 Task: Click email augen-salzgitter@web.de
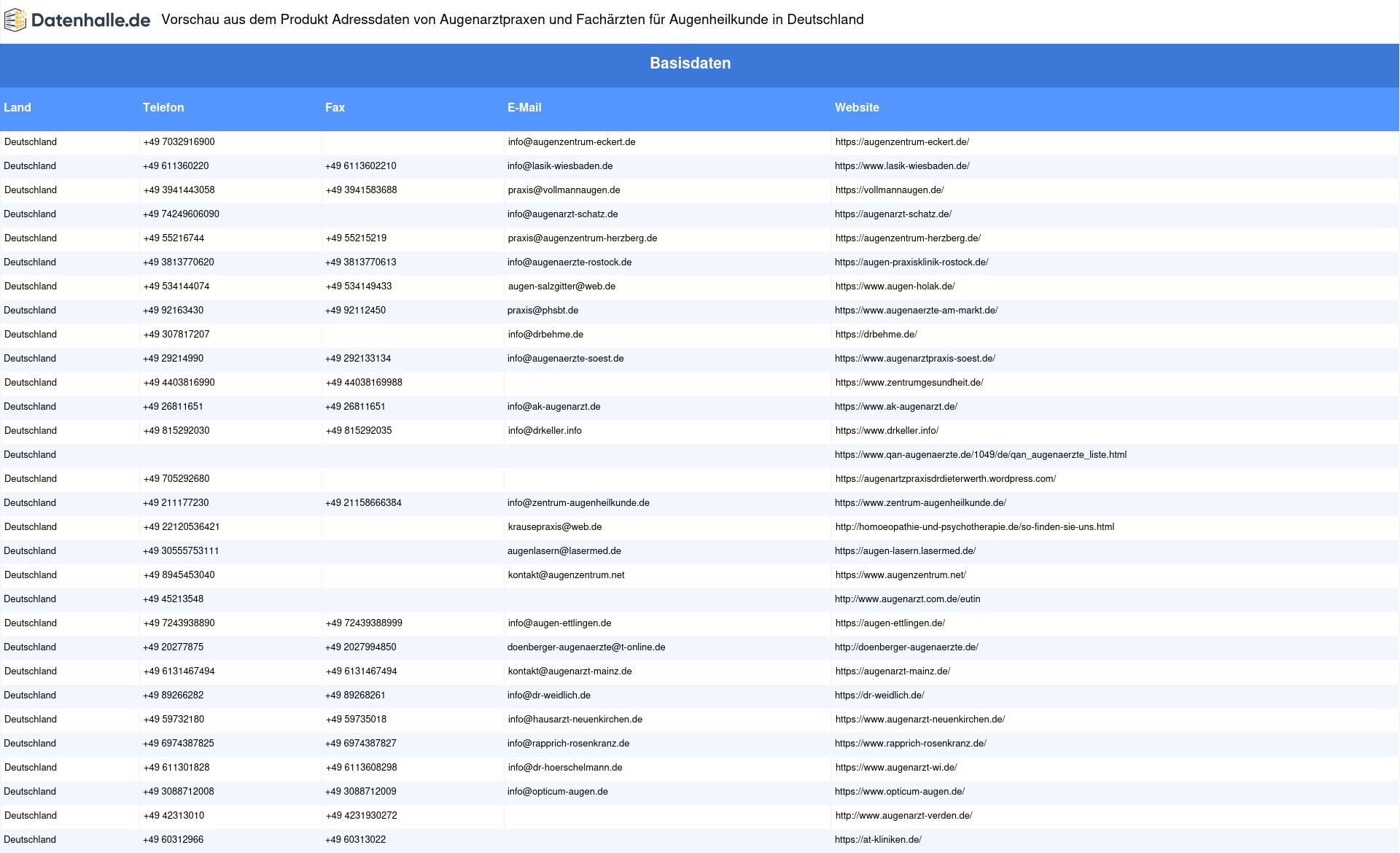click(561, 287)
